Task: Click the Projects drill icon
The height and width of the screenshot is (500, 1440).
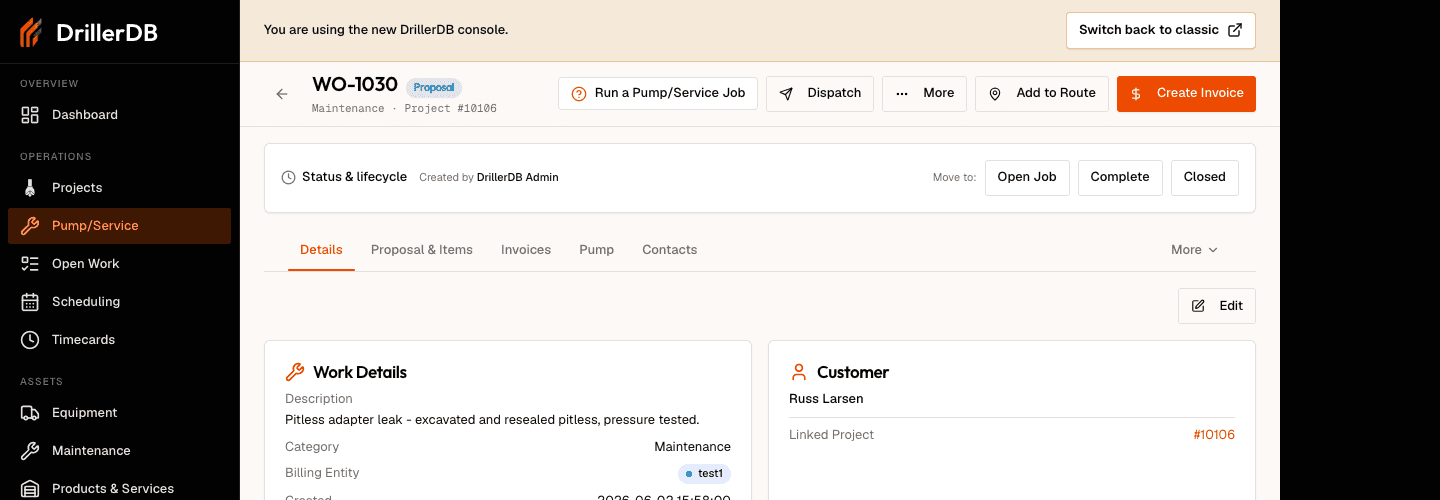Action: point(30,188)
